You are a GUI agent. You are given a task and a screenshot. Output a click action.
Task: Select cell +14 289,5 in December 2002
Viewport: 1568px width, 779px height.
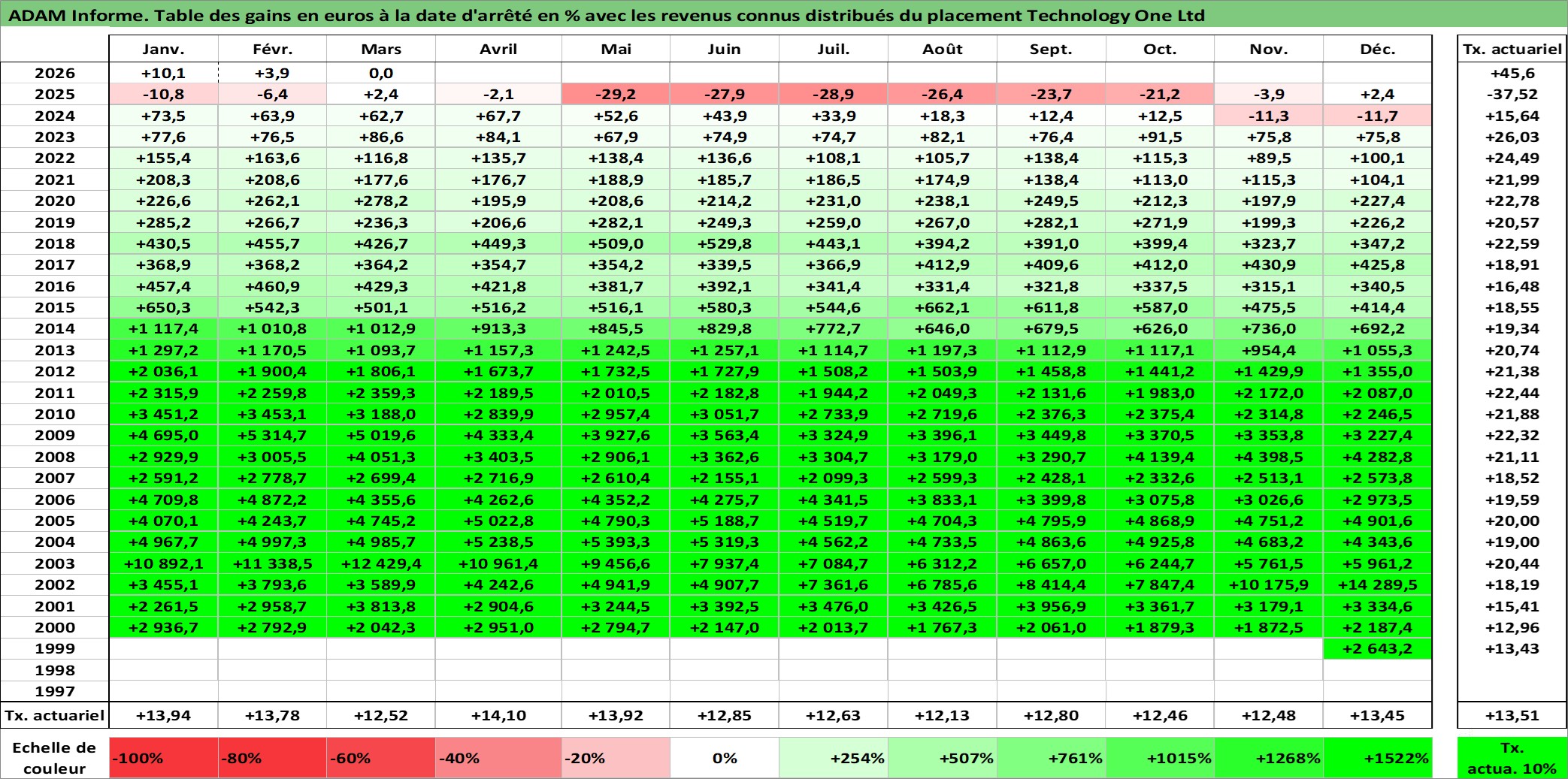[x=1377, y=584]
